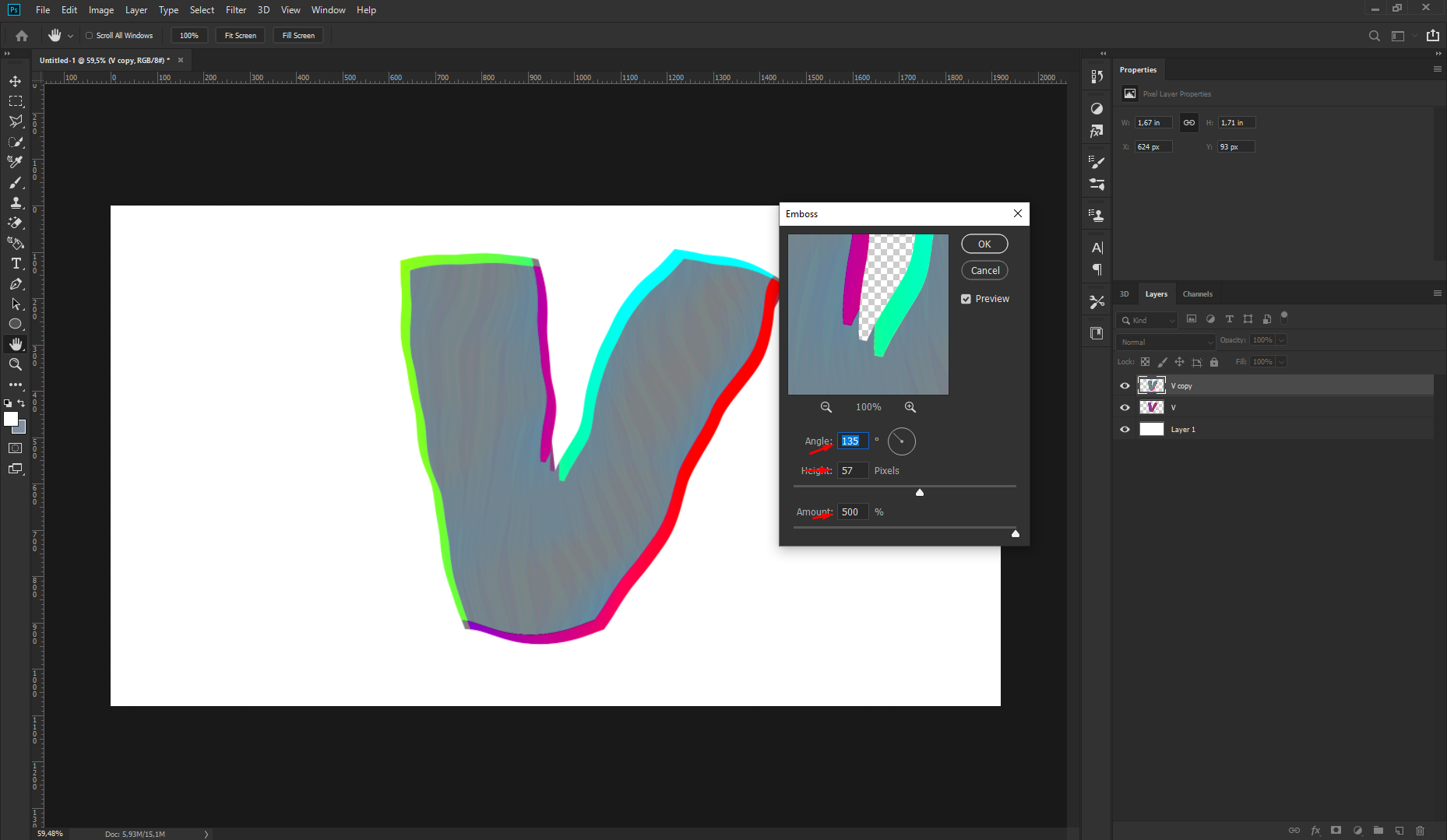The image size is (1447, 840).
Task: Create new layer using bottom panel icon
Action: 1399,831
